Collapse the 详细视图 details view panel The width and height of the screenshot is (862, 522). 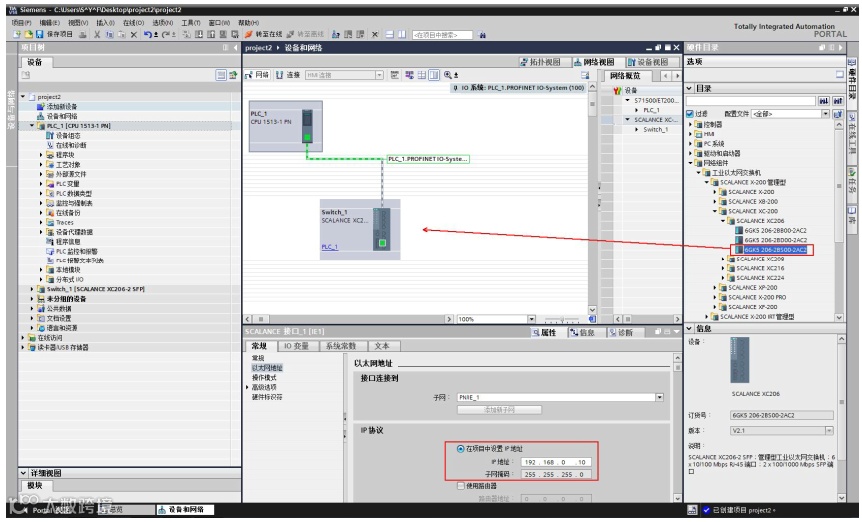(x=24, y=473)
